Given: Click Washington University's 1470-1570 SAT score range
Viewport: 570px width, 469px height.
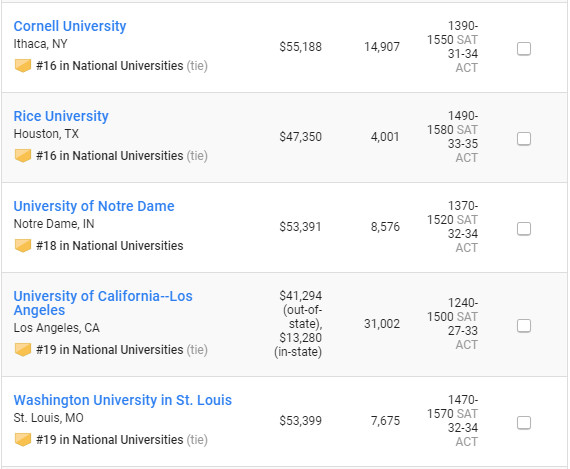Looking at the screenshot, I should [453, 407].
